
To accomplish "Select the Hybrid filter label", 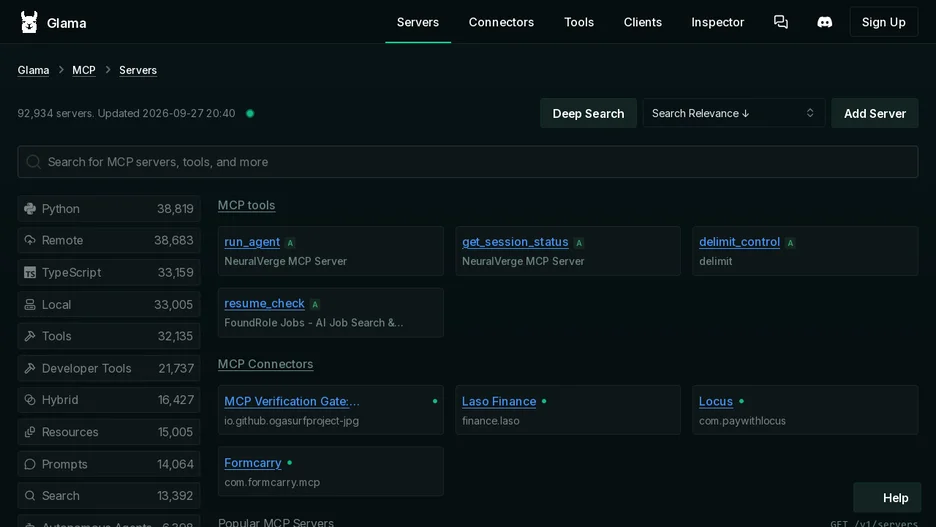I will point(60,400).
